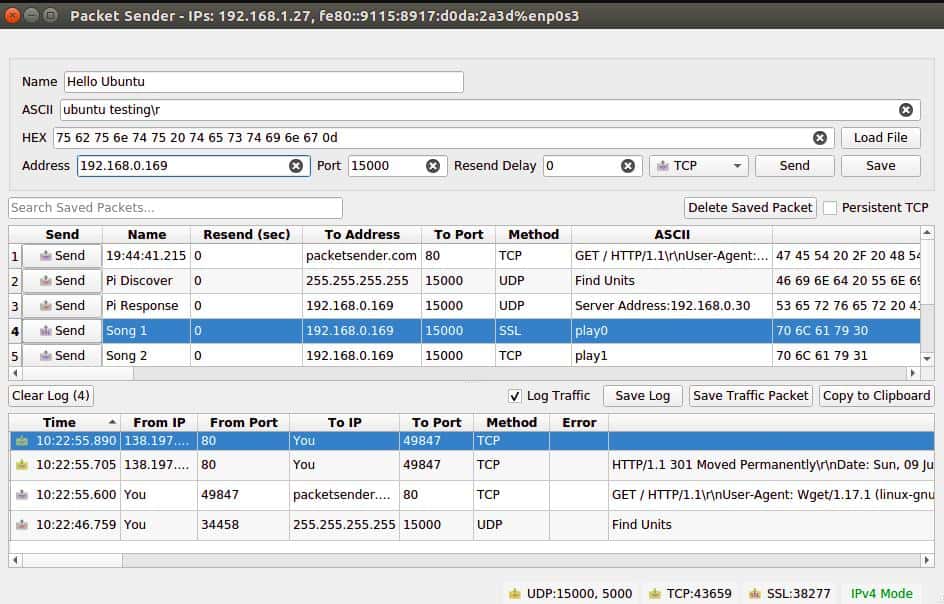
Task: Click the From IP column header in log
Action: 159,423
